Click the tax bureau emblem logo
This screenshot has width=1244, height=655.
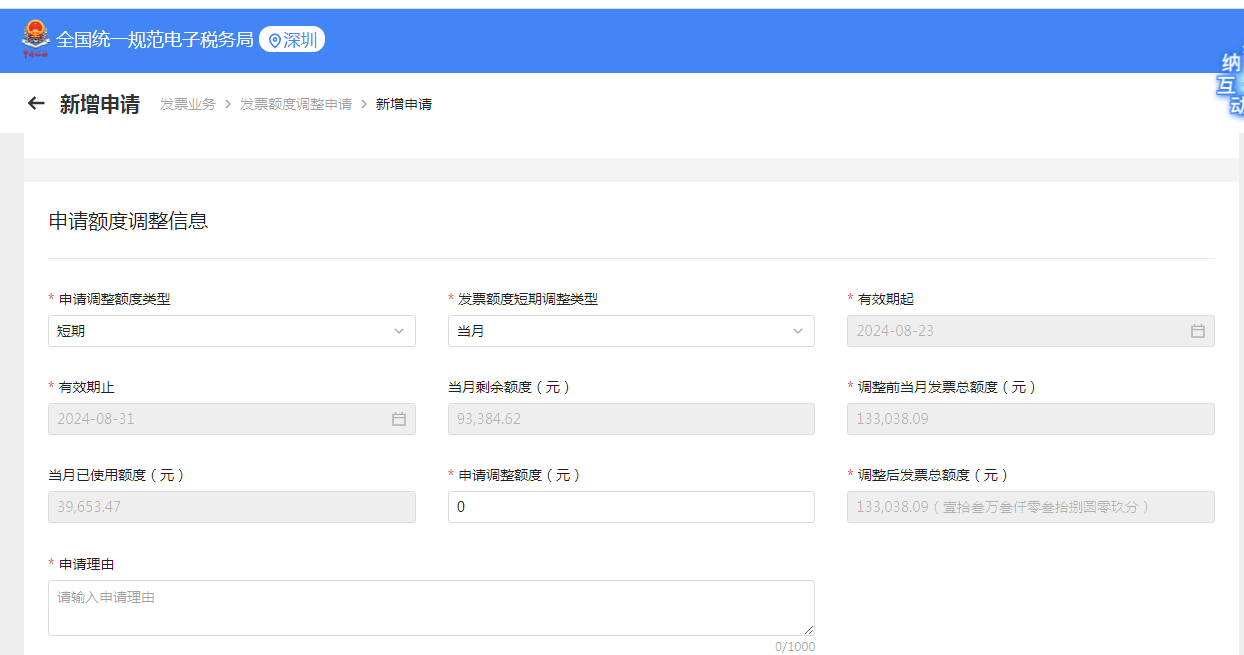pos(35,40)
